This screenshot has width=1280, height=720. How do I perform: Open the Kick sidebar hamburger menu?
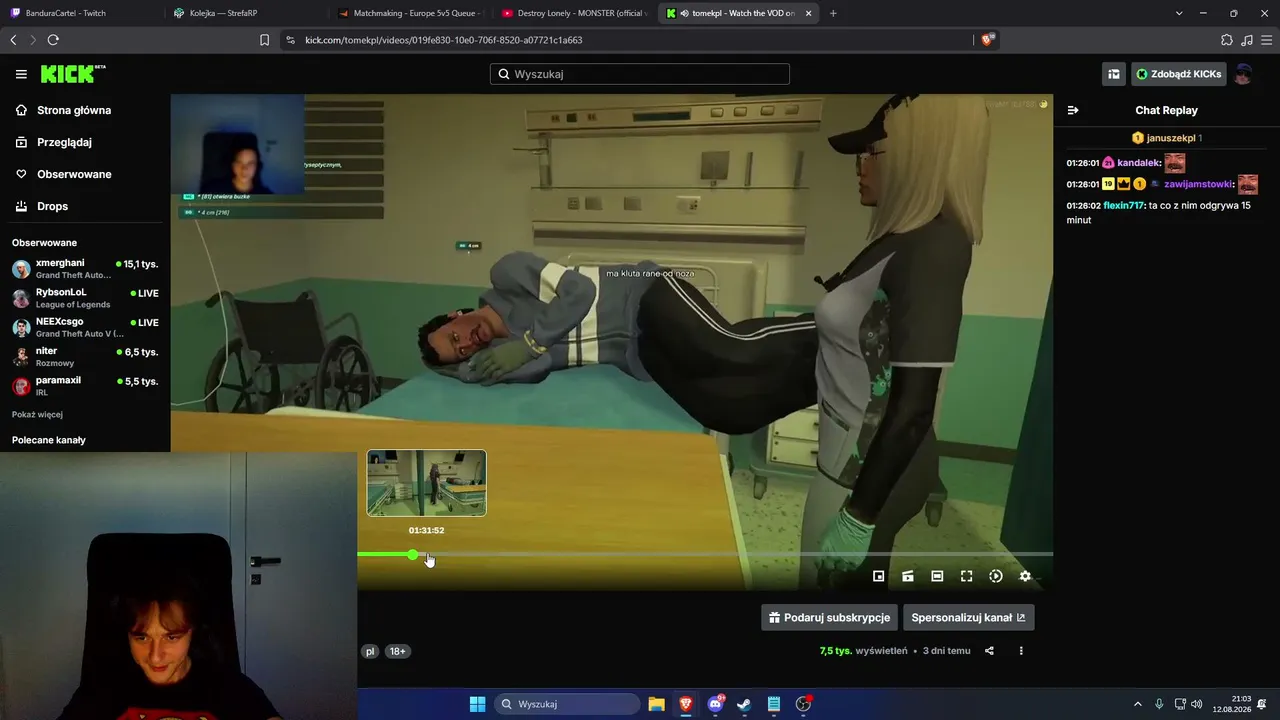[21, 74]
